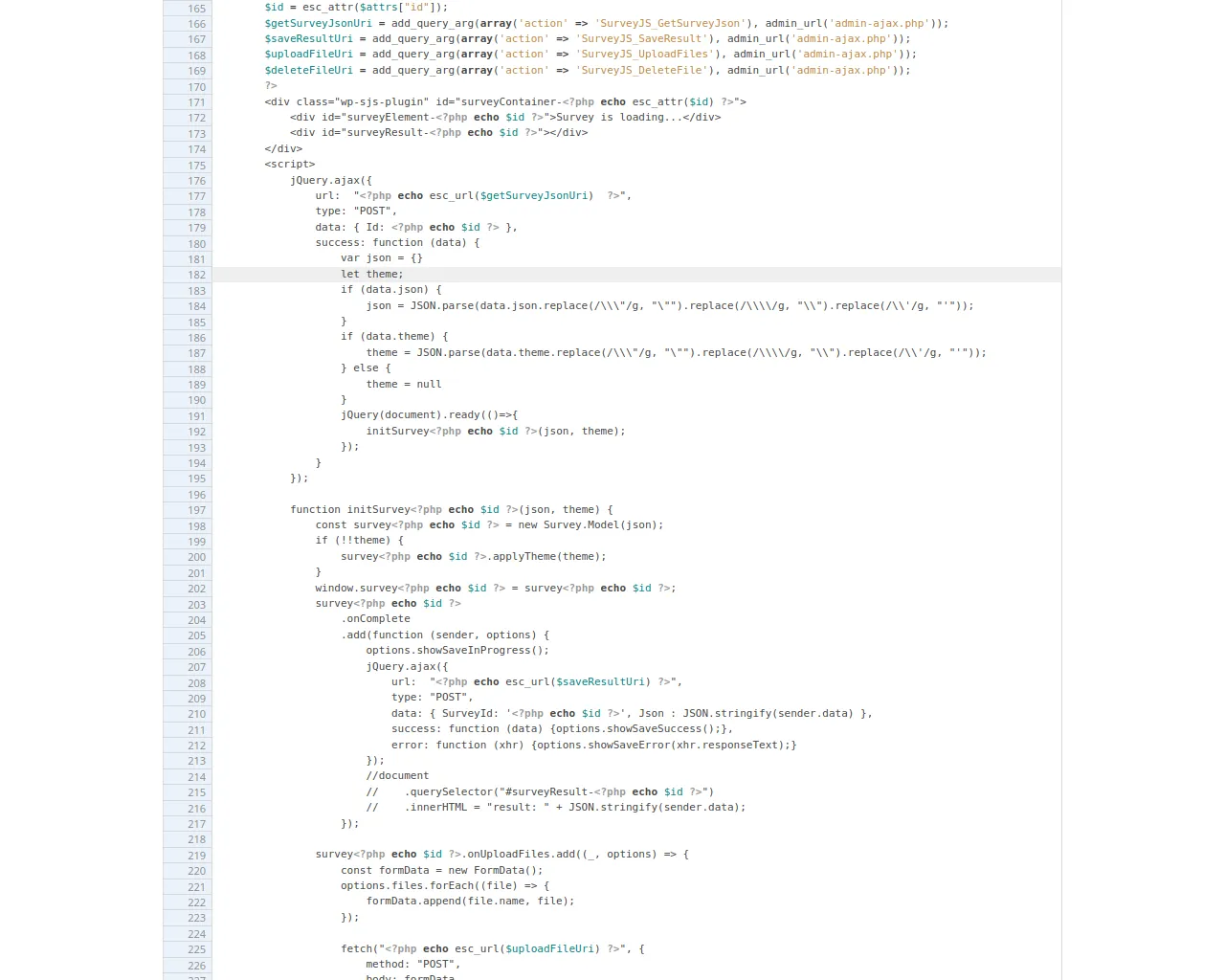Click '.applyTheme(theme);' call
1225x980 pixels.
(x=546, y=556)
